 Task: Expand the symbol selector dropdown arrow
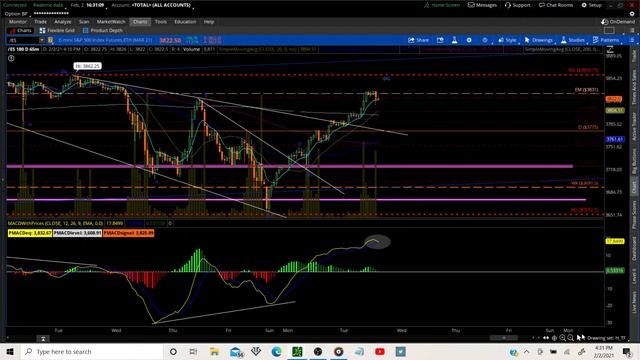click(x=42, y=40)
